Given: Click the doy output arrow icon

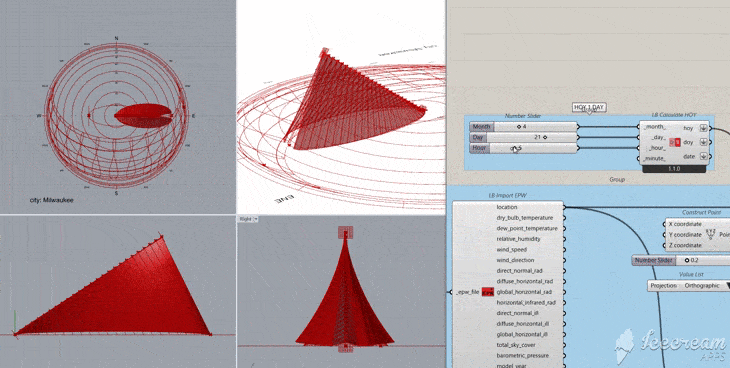Looking at the screenshot, I should pos(703,142).
